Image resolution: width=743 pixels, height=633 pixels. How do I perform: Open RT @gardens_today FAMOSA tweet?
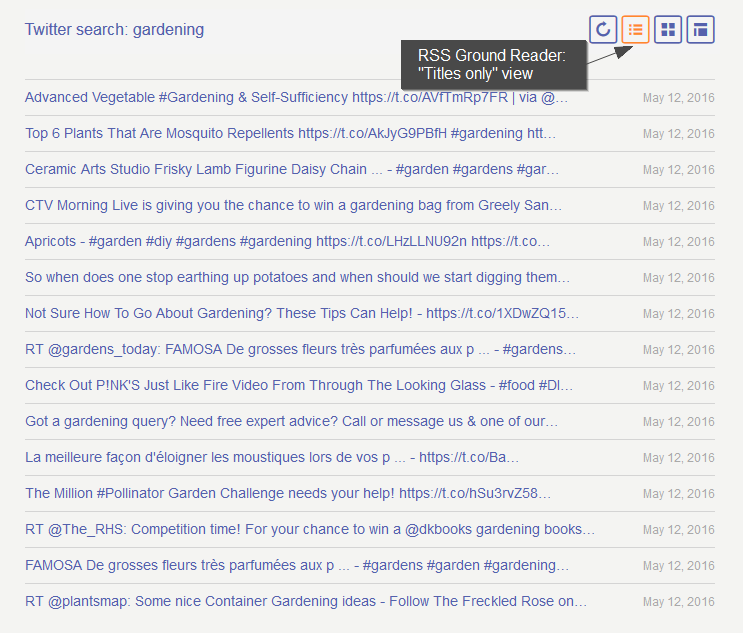tap(300, 349)
